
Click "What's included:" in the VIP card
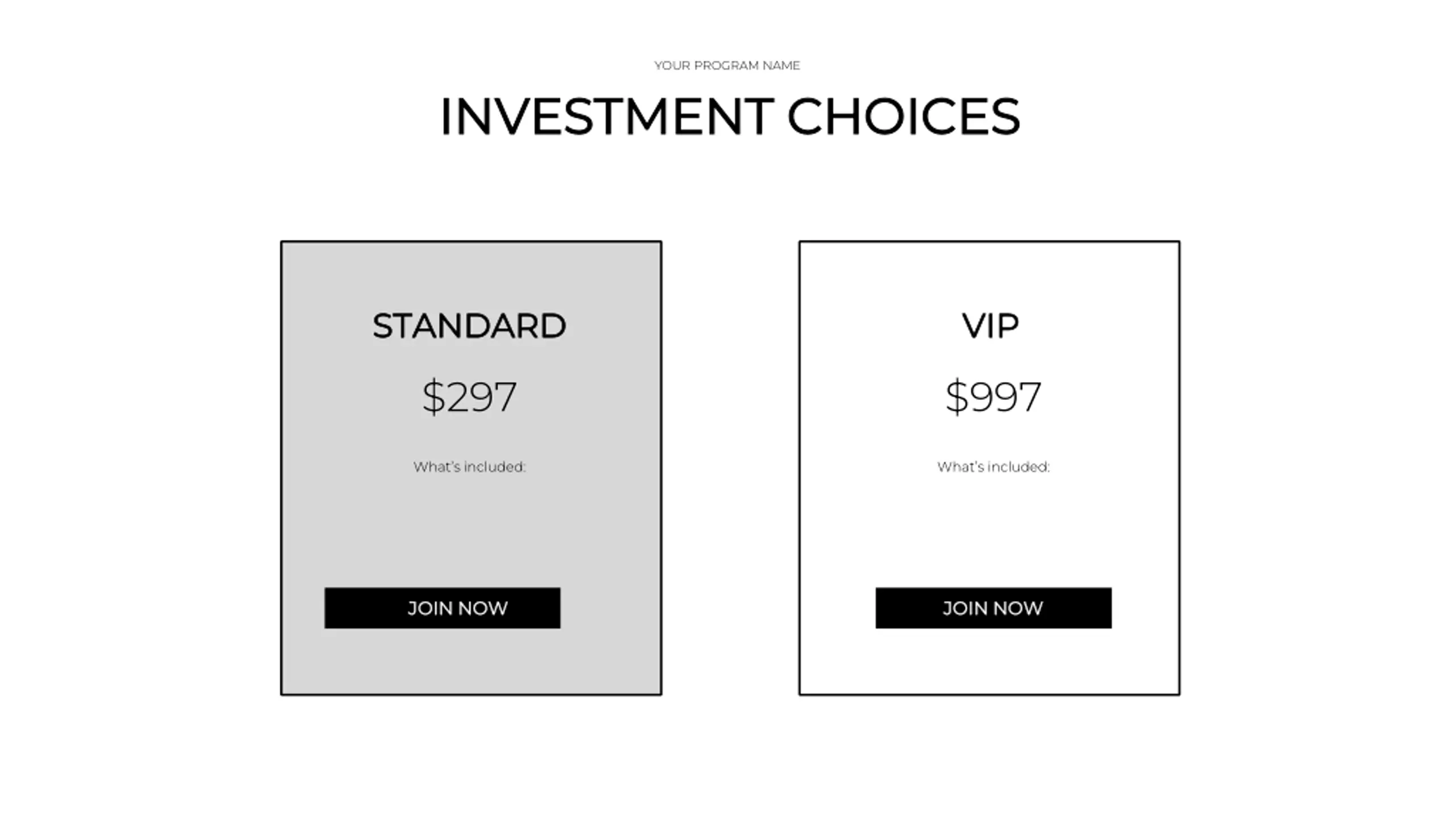click(993, 467)
